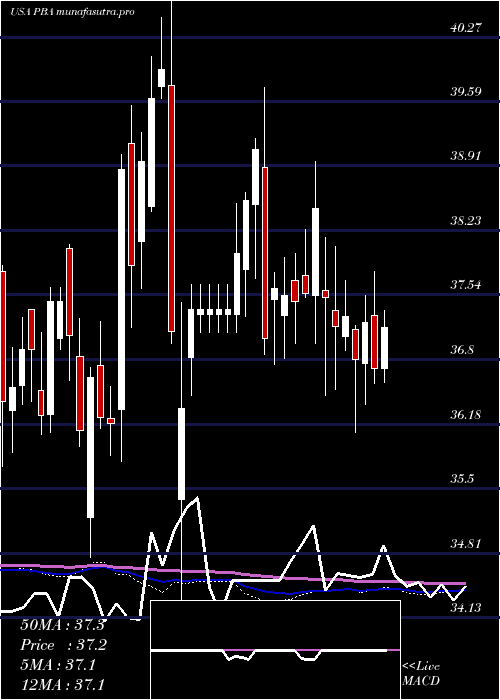Click the 38.91 price axis label

tap(466, 156)
